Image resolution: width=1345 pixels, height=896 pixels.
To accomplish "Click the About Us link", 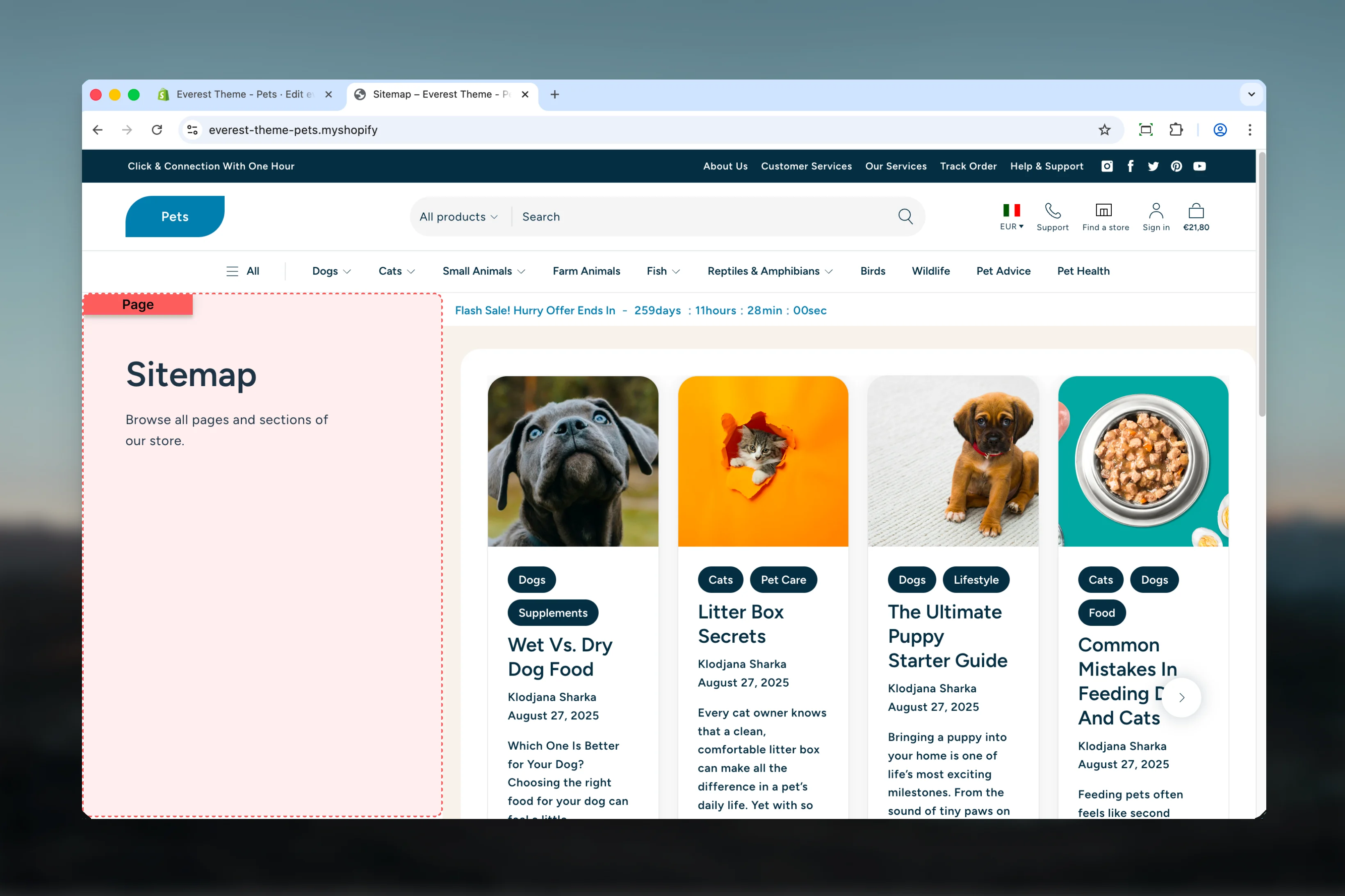I will click(725, 166).
